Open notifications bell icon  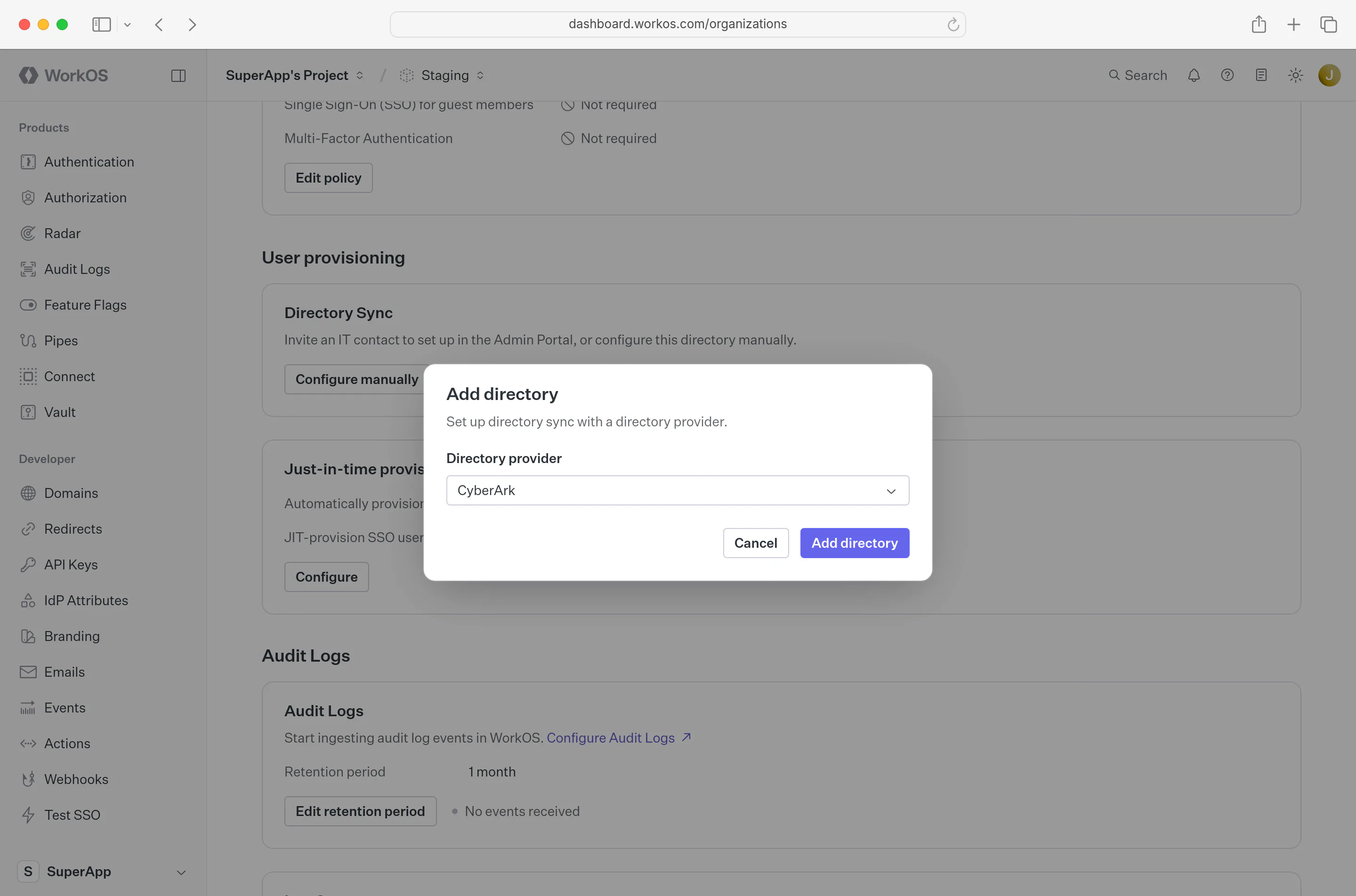pyautogui.click(x=1194, y=75)
